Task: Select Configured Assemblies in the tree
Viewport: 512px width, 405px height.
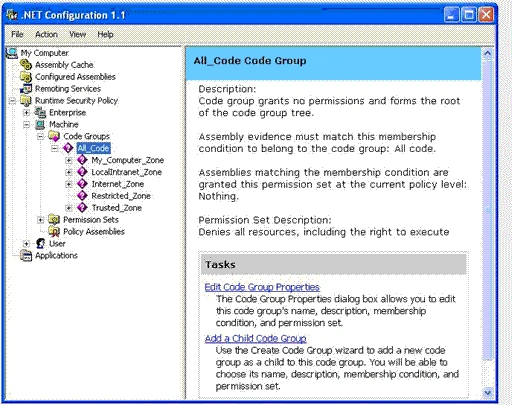Action: (x=75, y=77)
